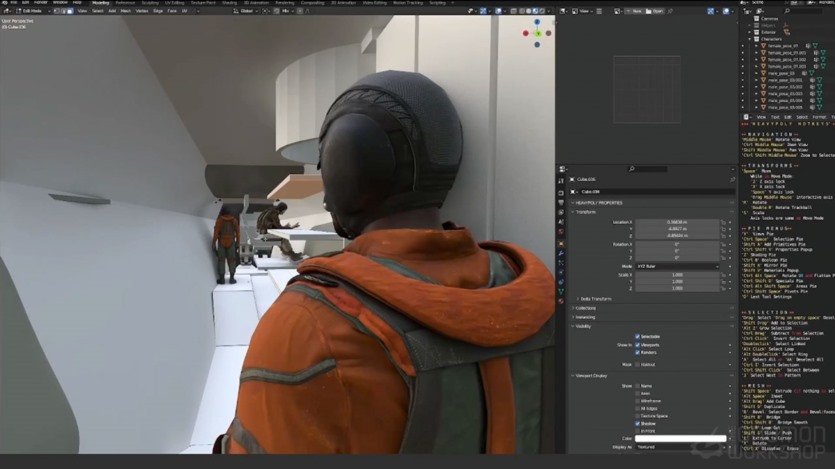
Task: Click the Scale X value field
Action: click(x=677, y=275)
